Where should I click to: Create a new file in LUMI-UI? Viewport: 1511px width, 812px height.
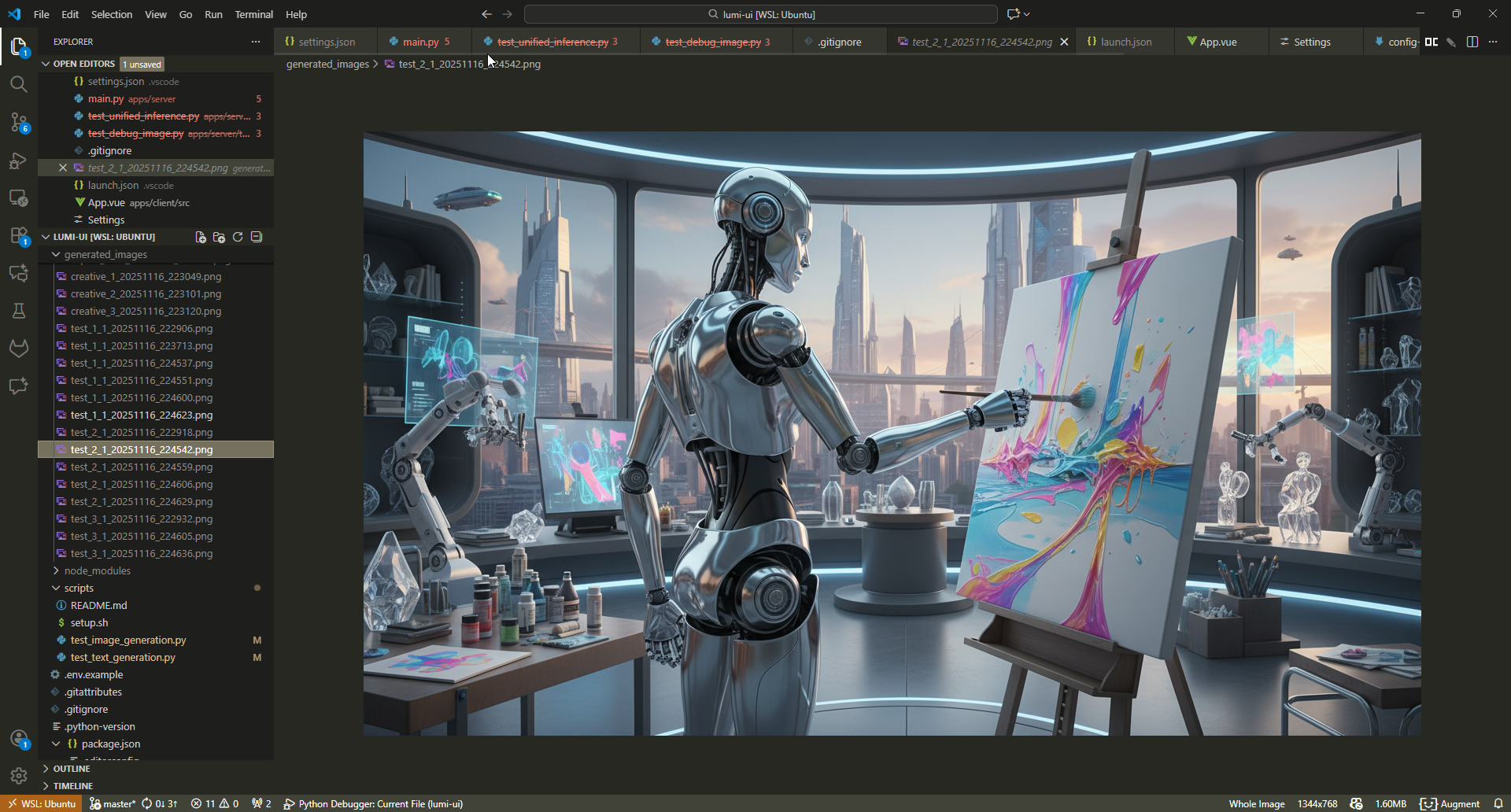tap(201, 237)
